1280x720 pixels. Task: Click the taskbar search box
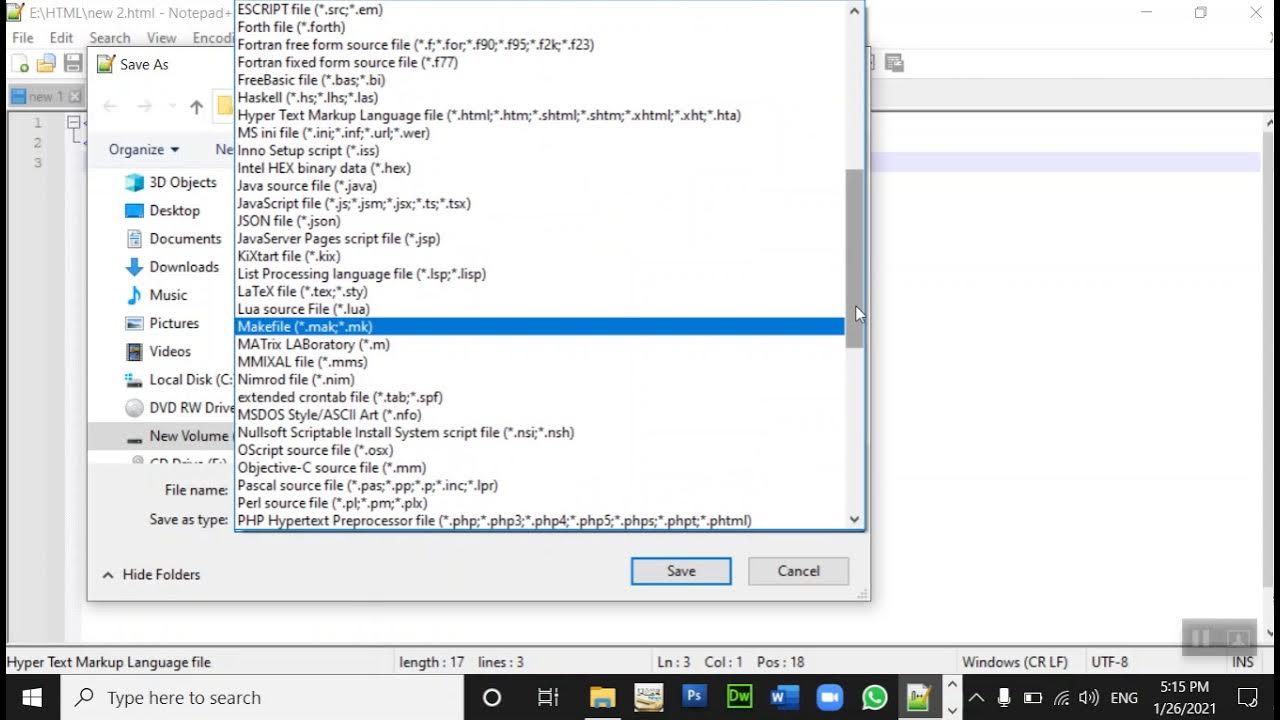[x=263, y=697]
